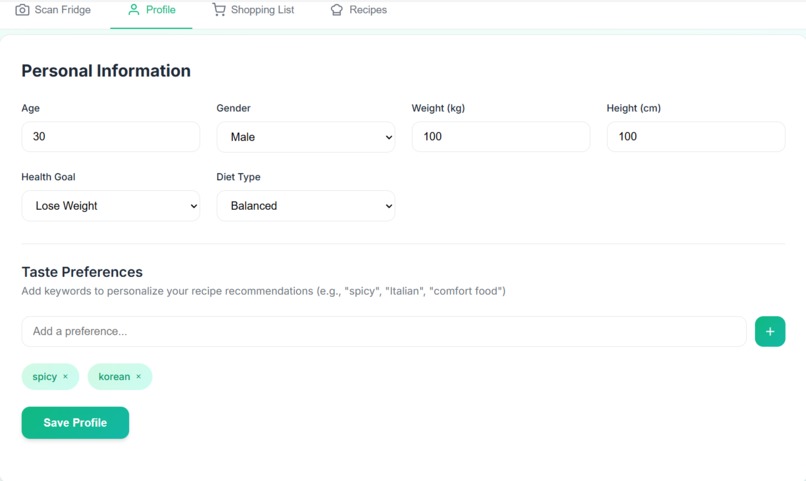Image resolution: width=806 pixels, height=481 pixels.
Task: Switch to the Shopping List tab
Action: click(x=253, y=10)
